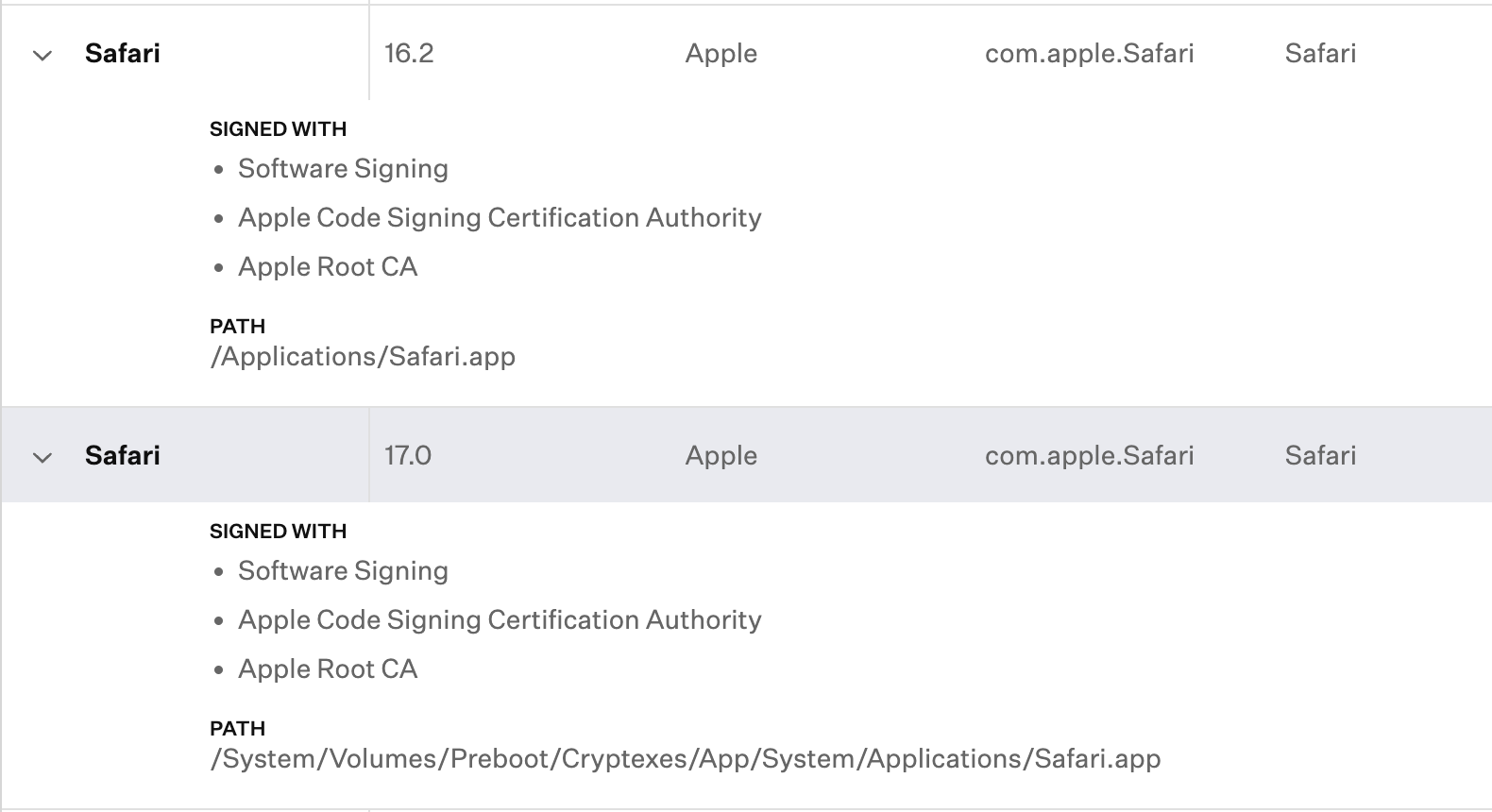Click com.apple.Safari identifier in the 17.0 row
Image resolution: width=1492 pixels, height=812 pixels.
pyautogui.click(x=1089, y=456)
